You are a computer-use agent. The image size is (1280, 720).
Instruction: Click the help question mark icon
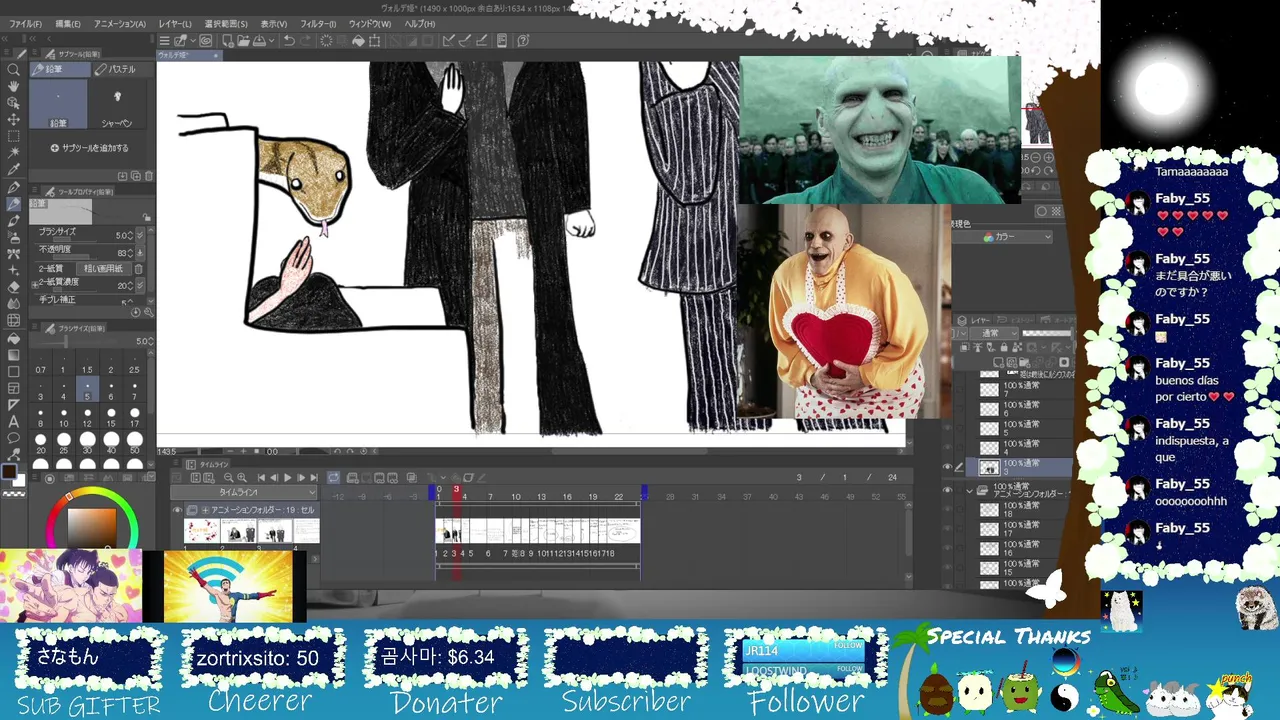coord(523,41)
